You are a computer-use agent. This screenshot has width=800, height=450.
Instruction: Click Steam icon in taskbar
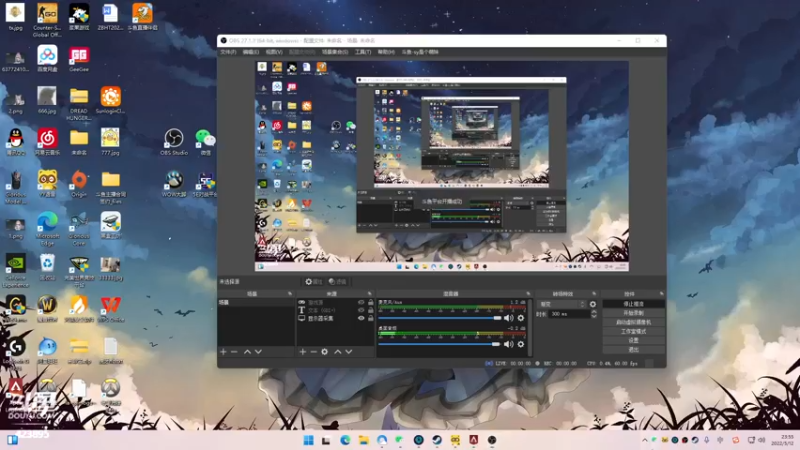click(x=437, y=440)
